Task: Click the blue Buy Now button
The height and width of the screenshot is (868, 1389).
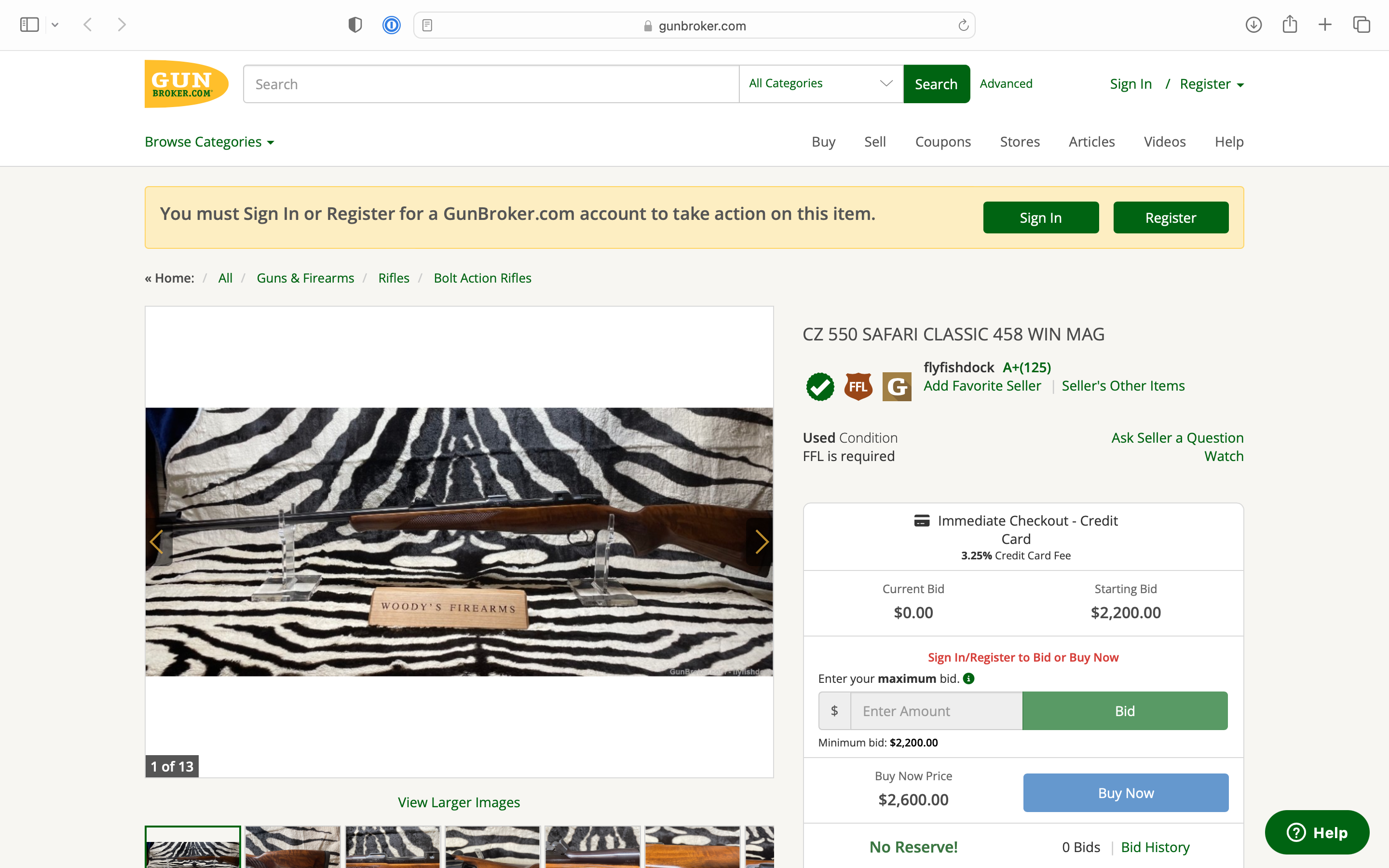Action: coord(1126,793)
